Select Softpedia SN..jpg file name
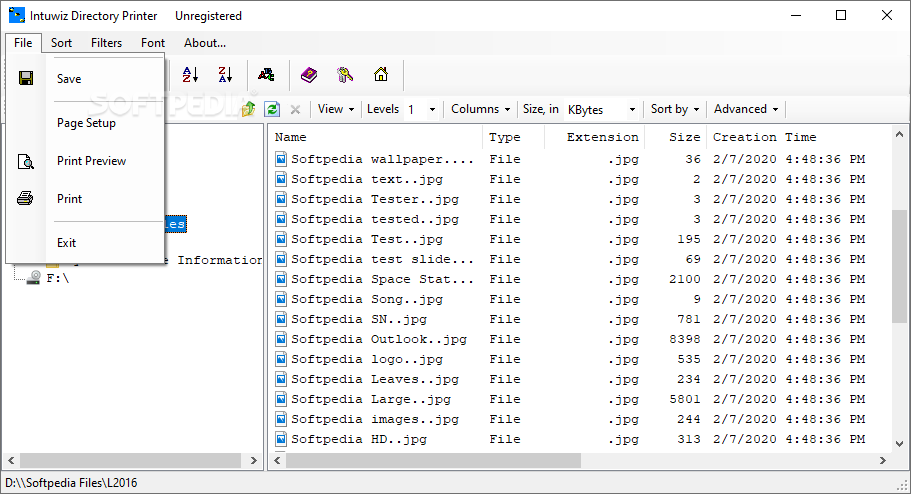This screenshot has width=911, height=494. 359,319
